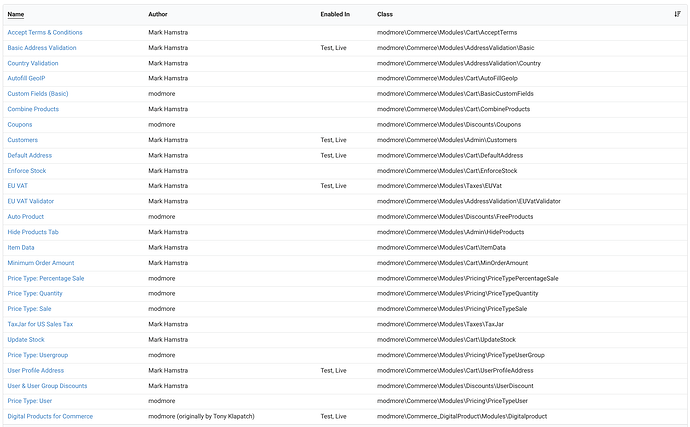The image size is (690, 427).
Task: Open the Combine Products module
Action: pyautogui.click(x=33, y=109)
